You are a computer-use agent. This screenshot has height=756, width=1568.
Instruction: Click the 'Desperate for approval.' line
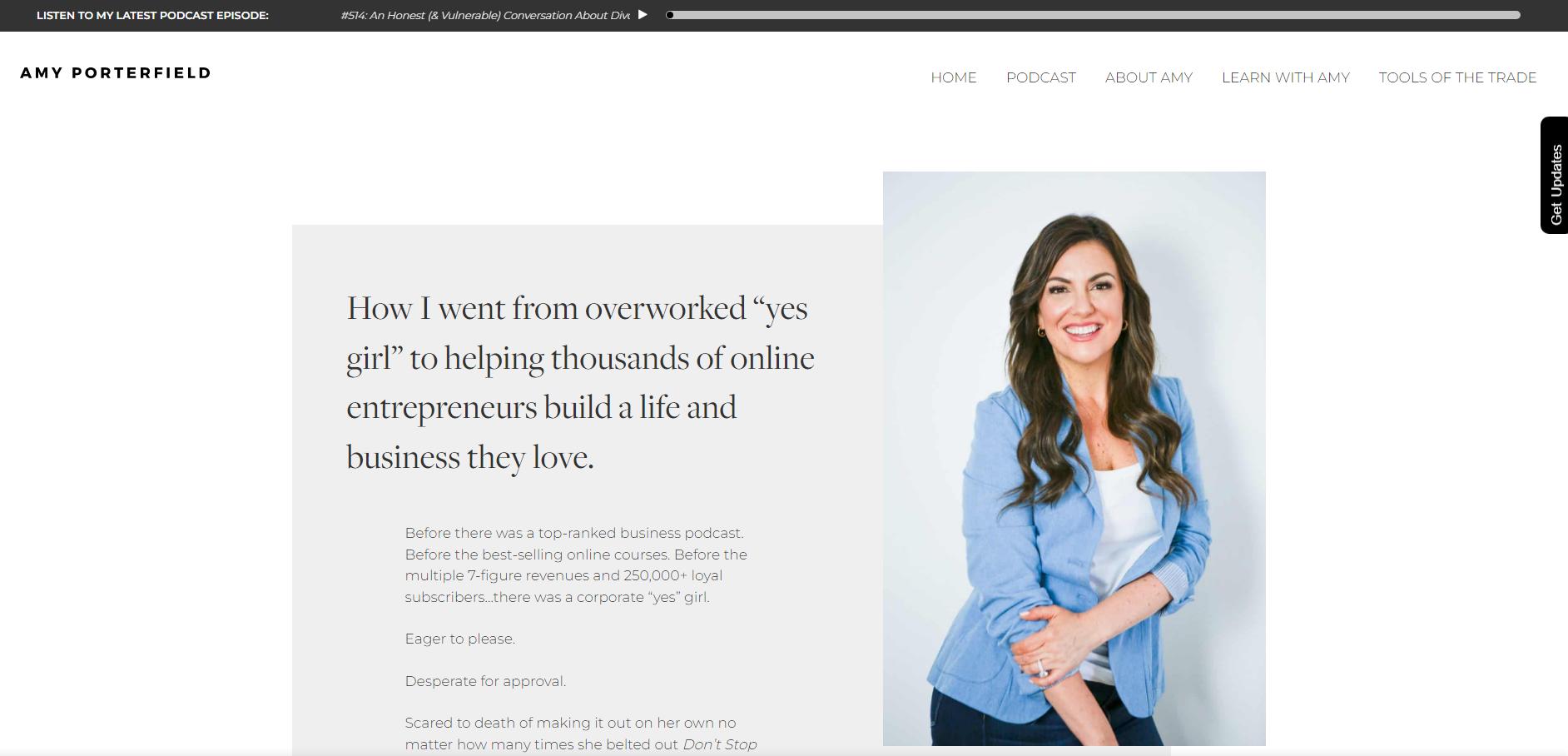(x=485, y=681)
